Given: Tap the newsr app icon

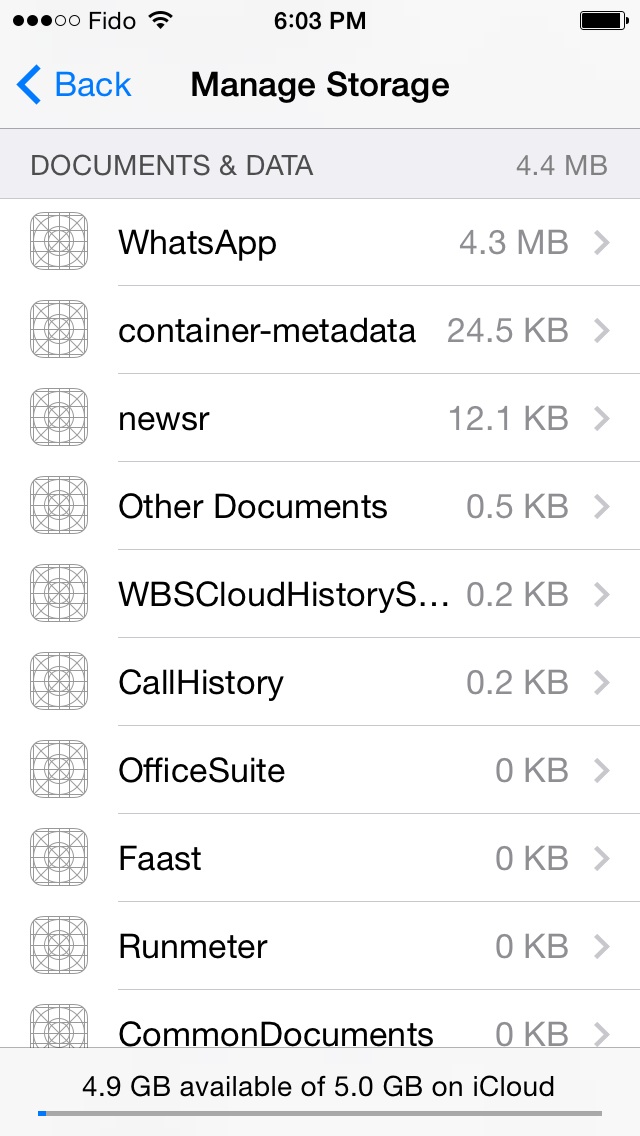Looking at the screenshot, I should pyautogui.click(x=59, y=417).
